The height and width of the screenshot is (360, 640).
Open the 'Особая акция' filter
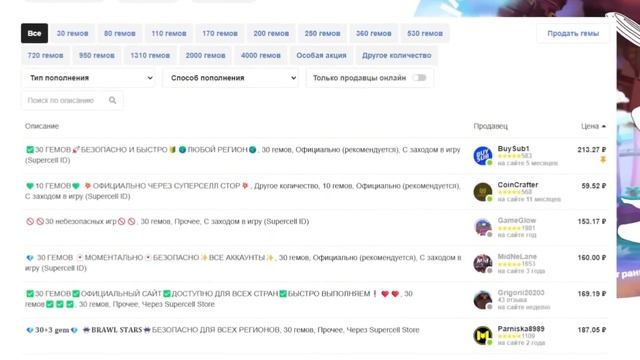pos(321,56)
